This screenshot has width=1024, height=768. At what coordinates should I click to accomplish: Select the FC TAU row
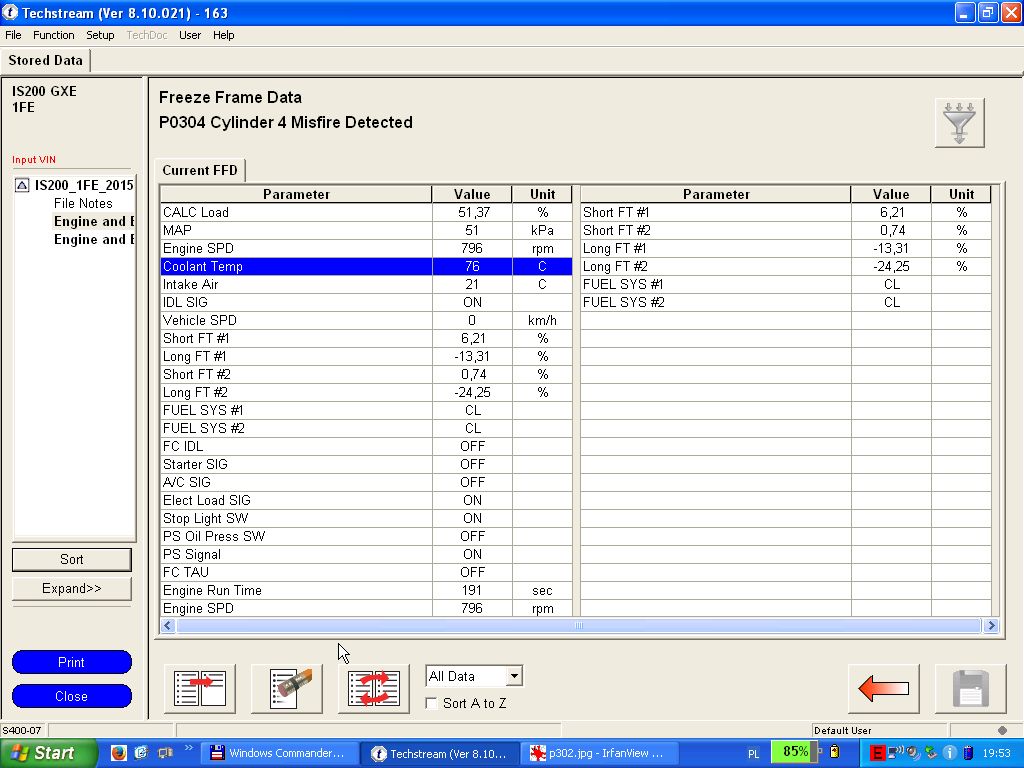tap(366, 573)
